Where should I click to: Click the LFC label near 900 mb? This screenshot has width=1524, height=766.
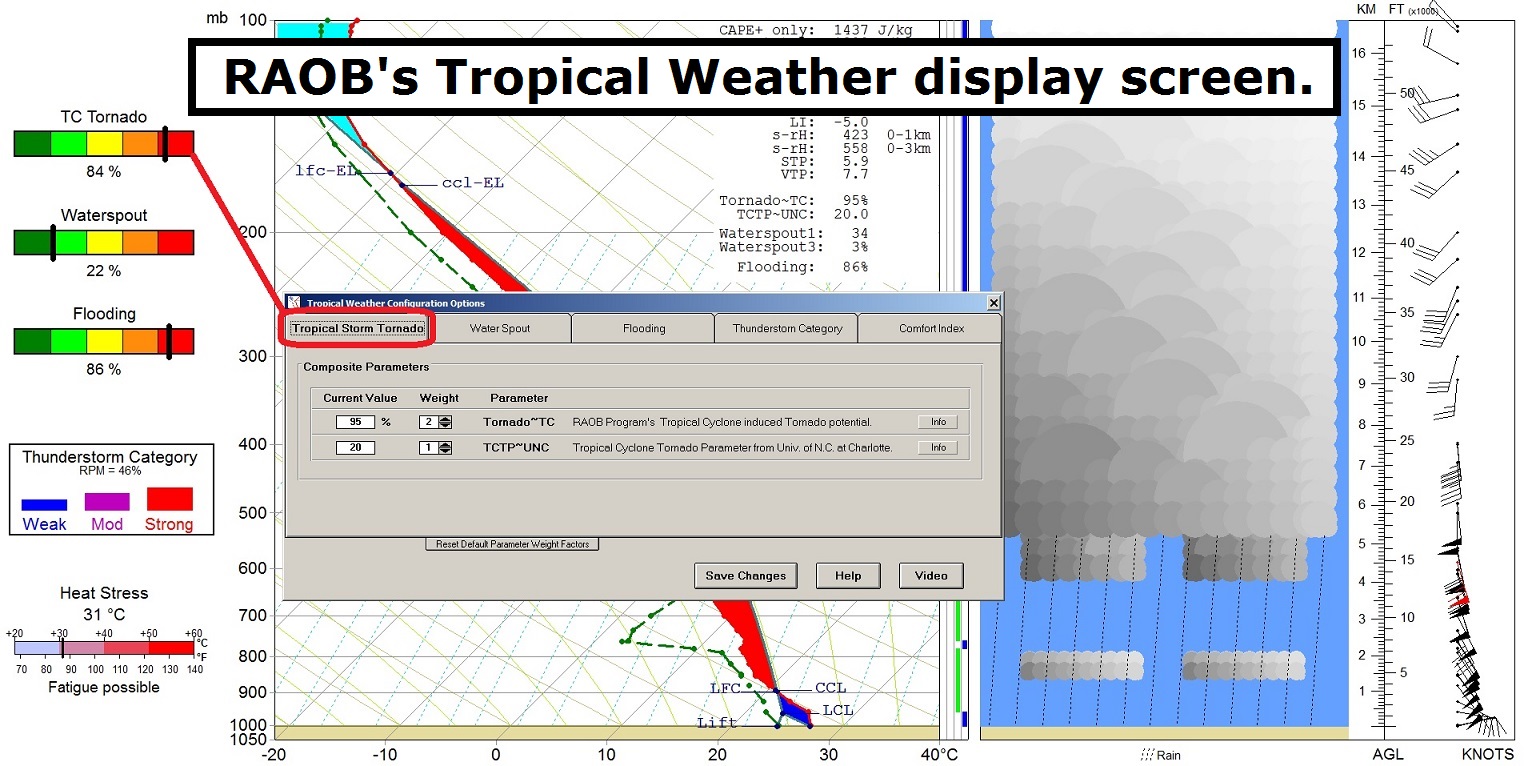(x=724, y=688)
